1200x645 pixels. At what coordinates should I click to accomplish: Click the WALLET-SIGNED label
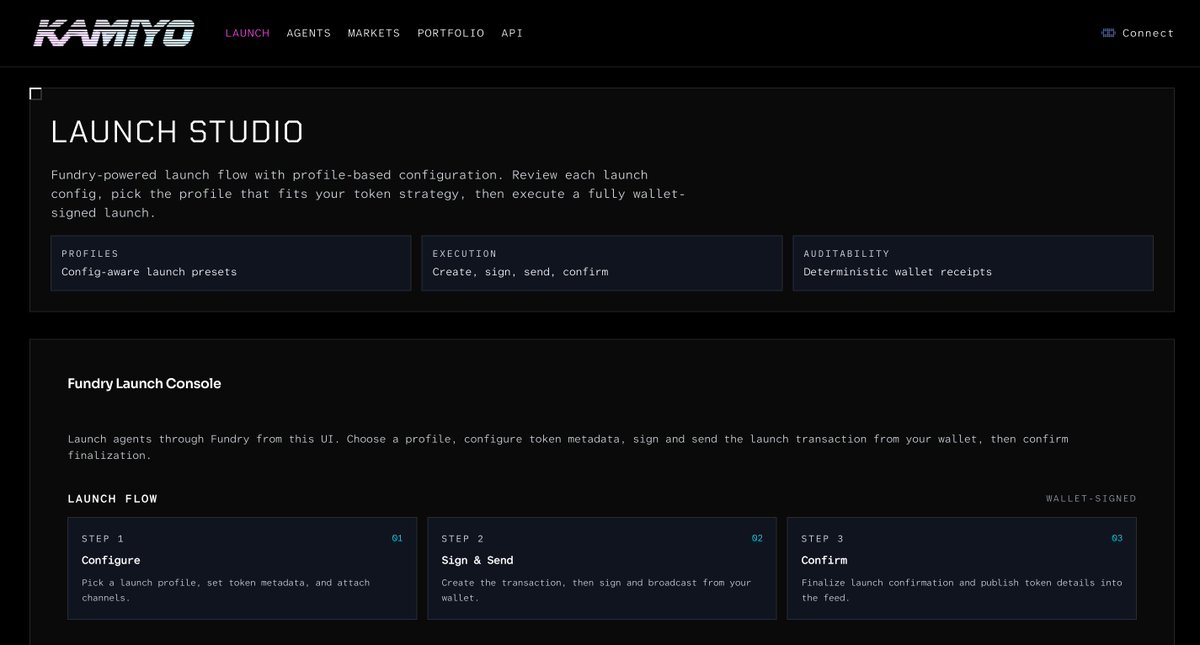pos(1091,499)
